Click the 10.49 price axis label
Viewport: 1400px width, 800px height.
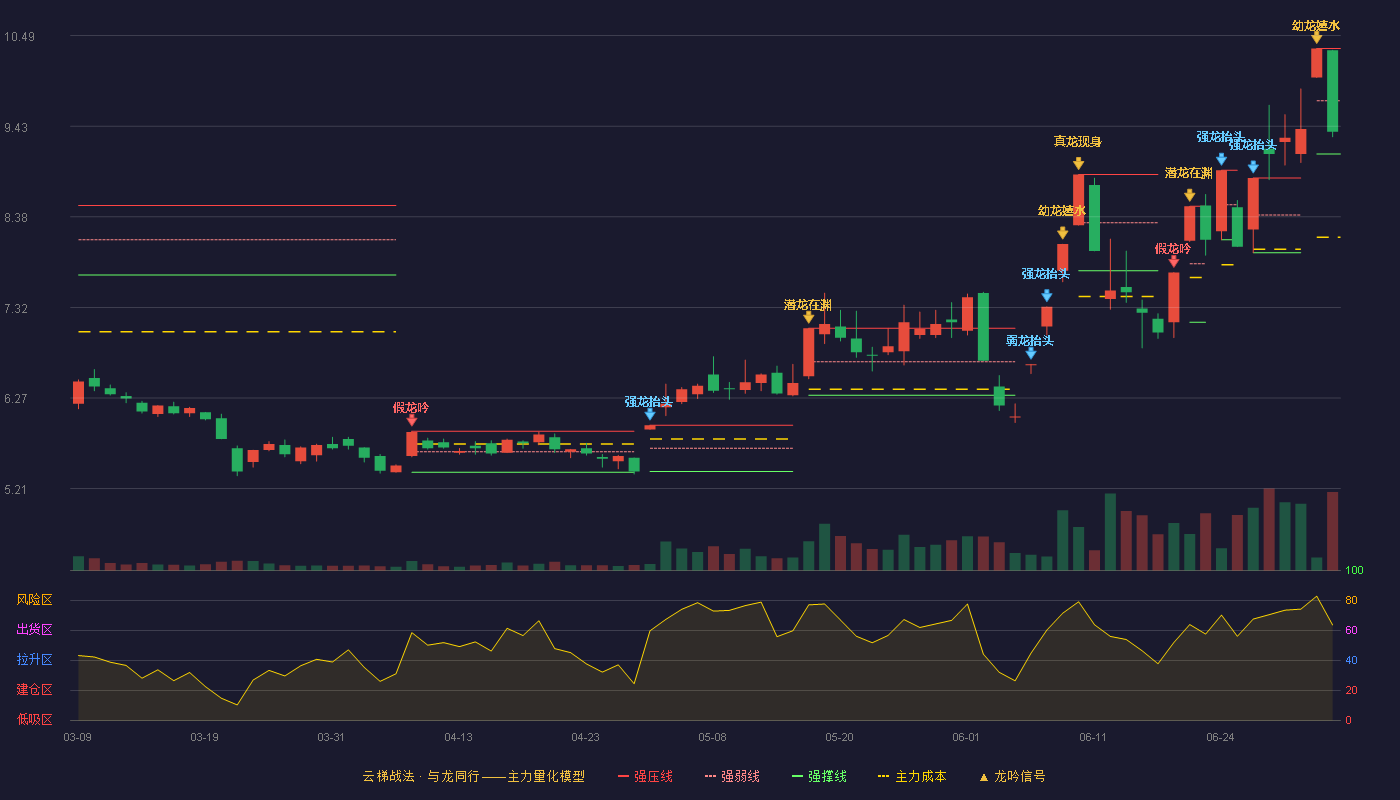click(x=19, y=37)
